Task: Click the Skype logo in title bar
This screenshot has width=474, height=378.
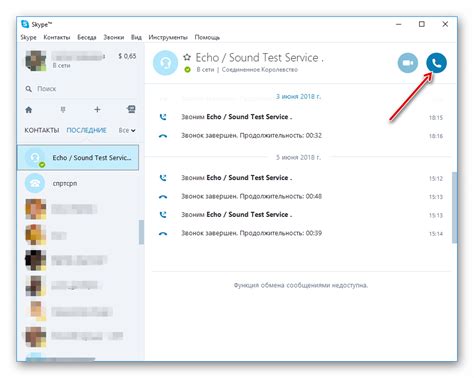Action: tap(25, 24)
